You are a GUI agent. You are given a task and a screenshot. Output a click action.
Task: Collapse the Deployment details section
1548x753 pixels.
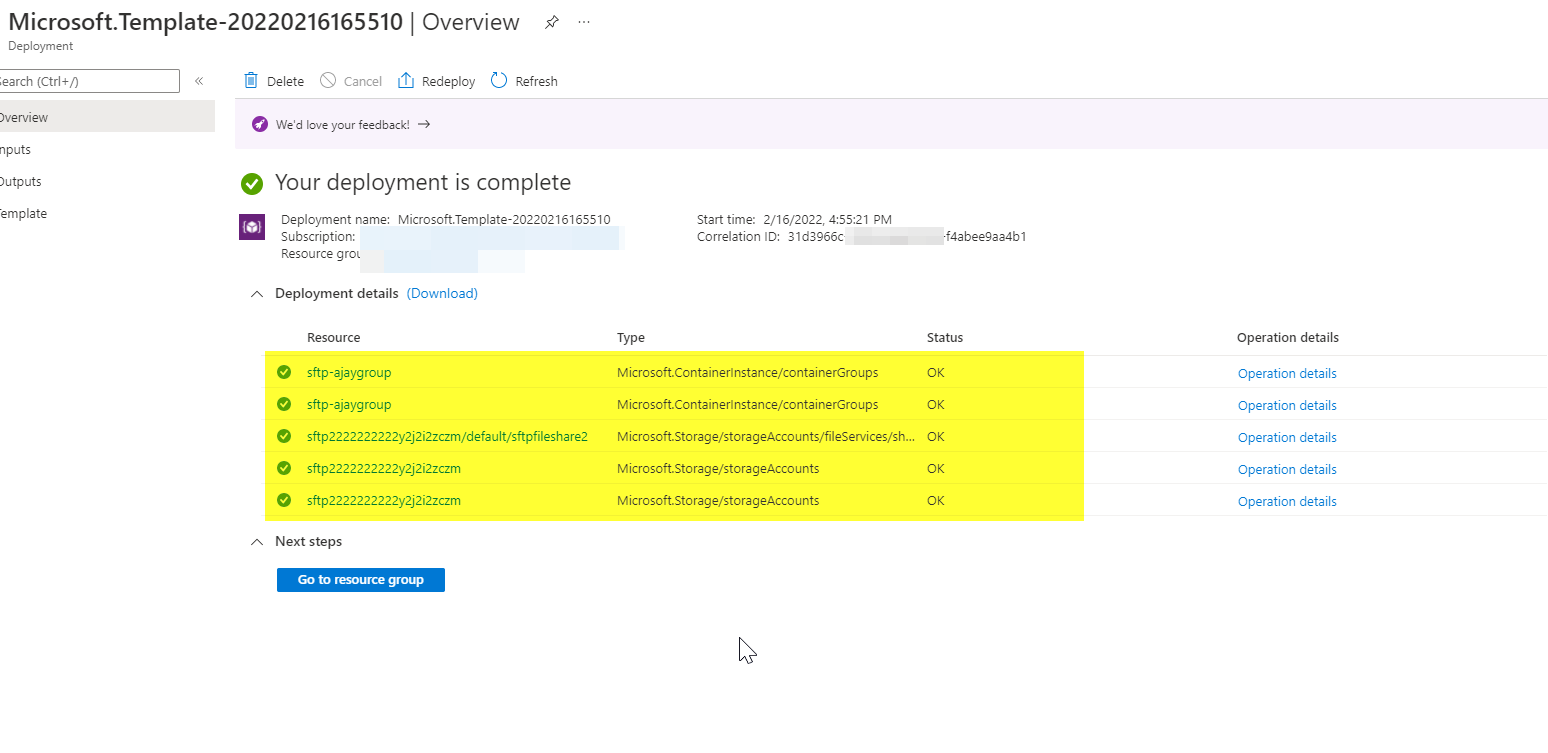point(257,294)
